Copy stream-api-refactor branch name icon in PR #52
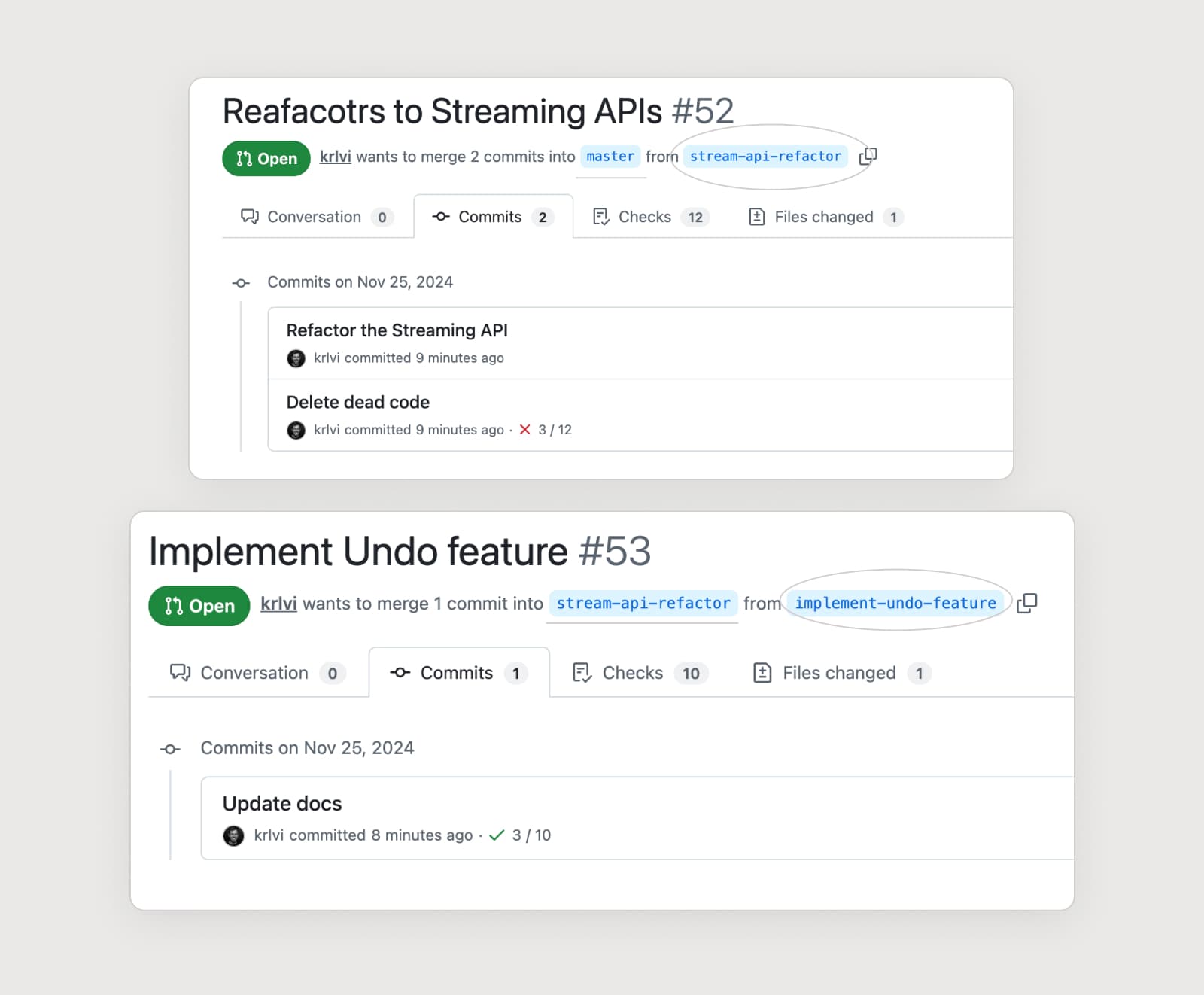 (868, 156)
